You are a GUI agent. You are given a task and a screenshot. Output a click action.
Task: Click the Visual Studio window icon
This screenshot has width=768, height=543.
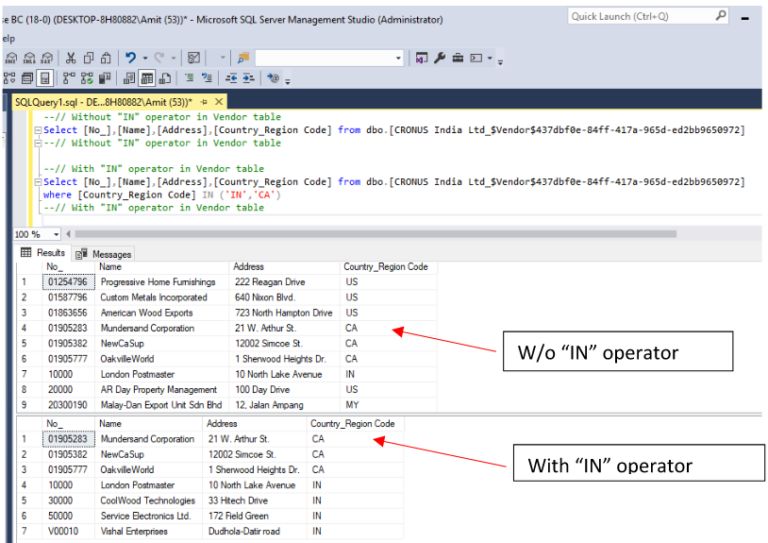click(x=421, y=58)
